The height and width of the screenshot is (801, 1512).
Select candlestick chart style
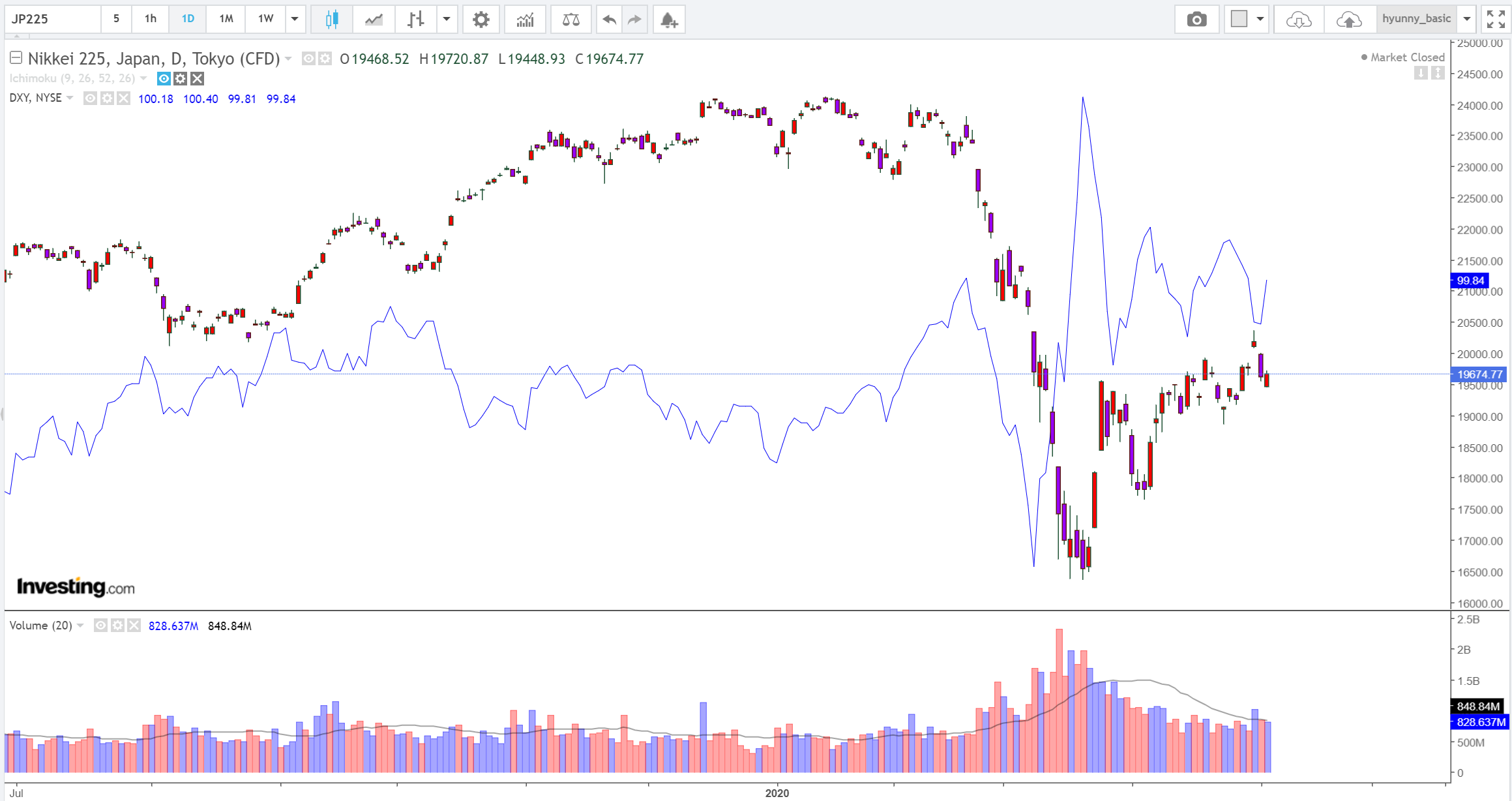(x=332, y=19)
